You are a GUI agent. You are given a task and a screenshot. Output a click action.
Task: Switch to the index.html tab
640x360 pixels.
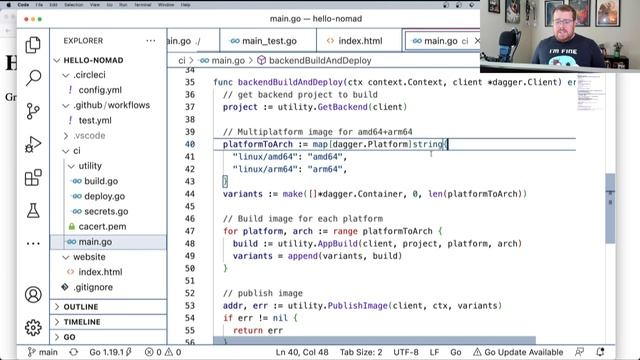point(359,41)
